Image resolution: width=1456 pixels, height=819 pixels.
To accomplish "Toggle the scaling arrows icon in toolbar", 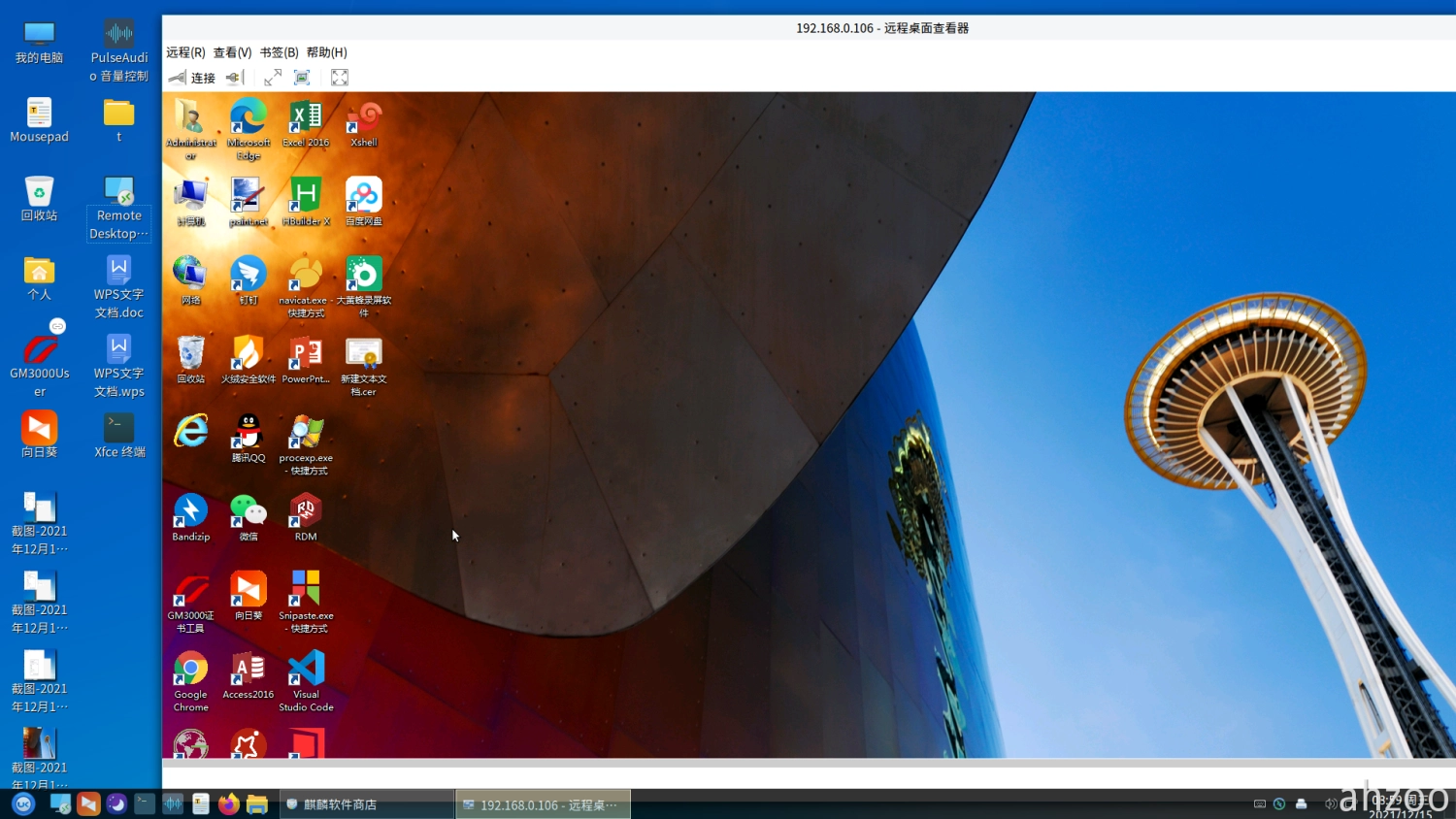I will point(273,78).
